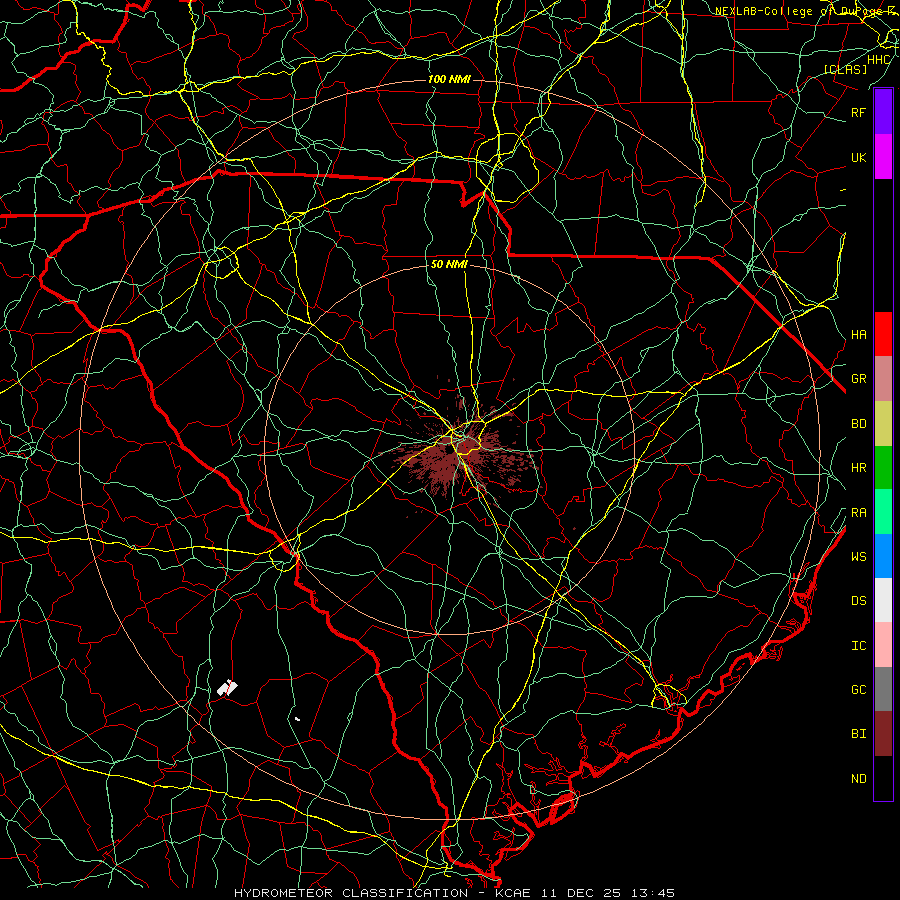Select the IC light pink legend swatch
The image size is (900, 900).
click(883, 645)
